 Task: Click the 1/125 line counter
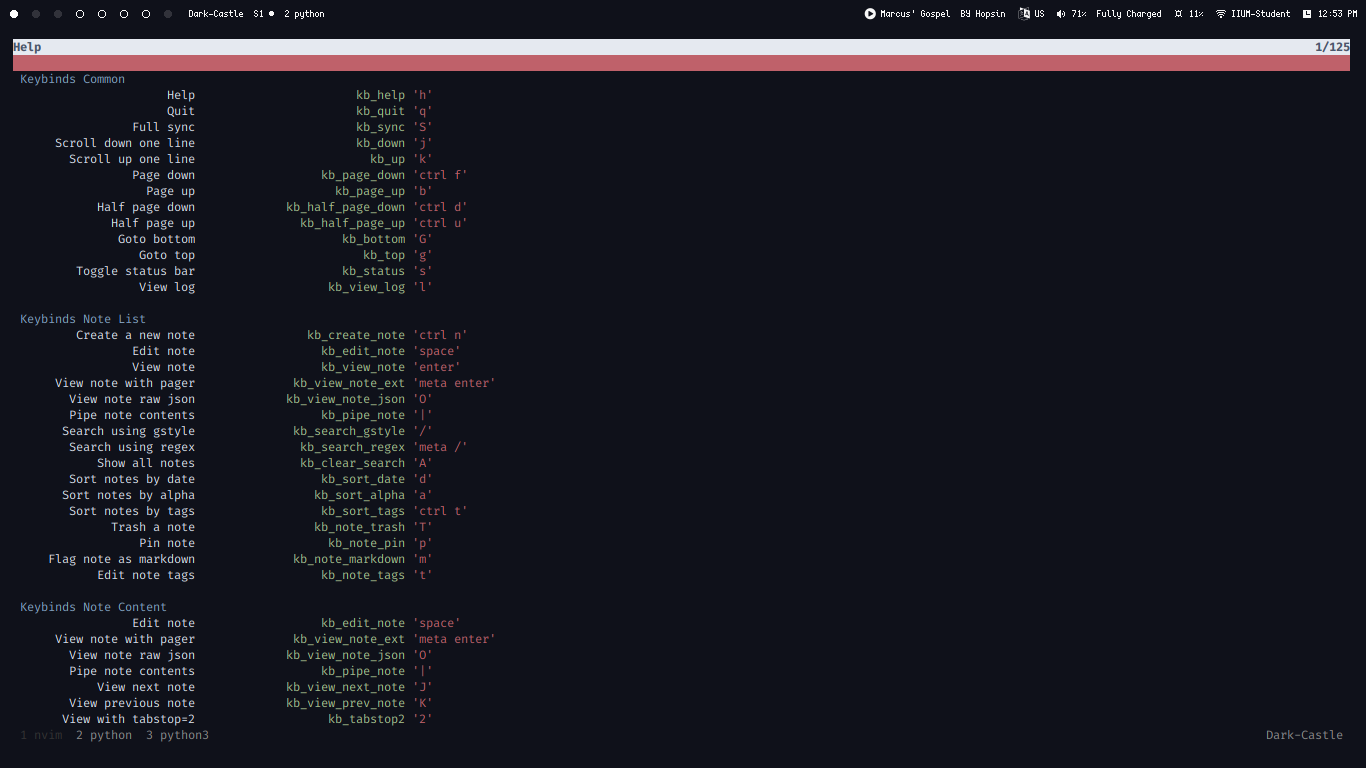(1332, 47)
